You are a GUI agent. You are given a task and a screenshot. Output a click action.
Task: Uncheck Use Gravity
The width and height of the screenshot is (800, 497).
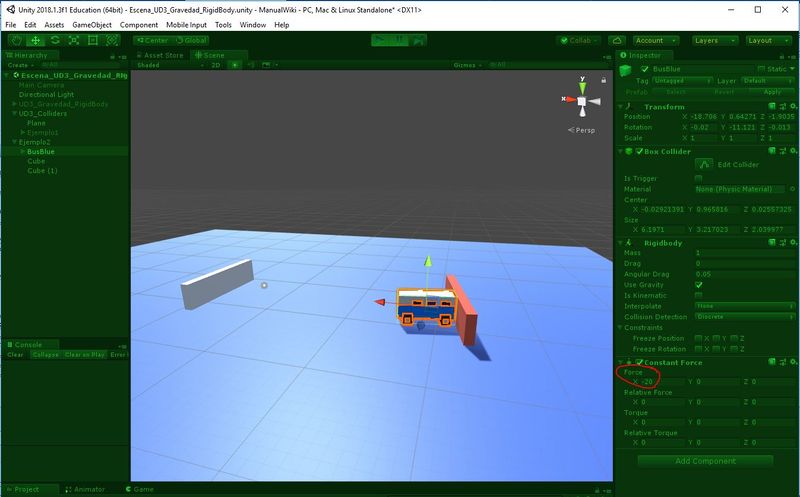tap(698, 285)
